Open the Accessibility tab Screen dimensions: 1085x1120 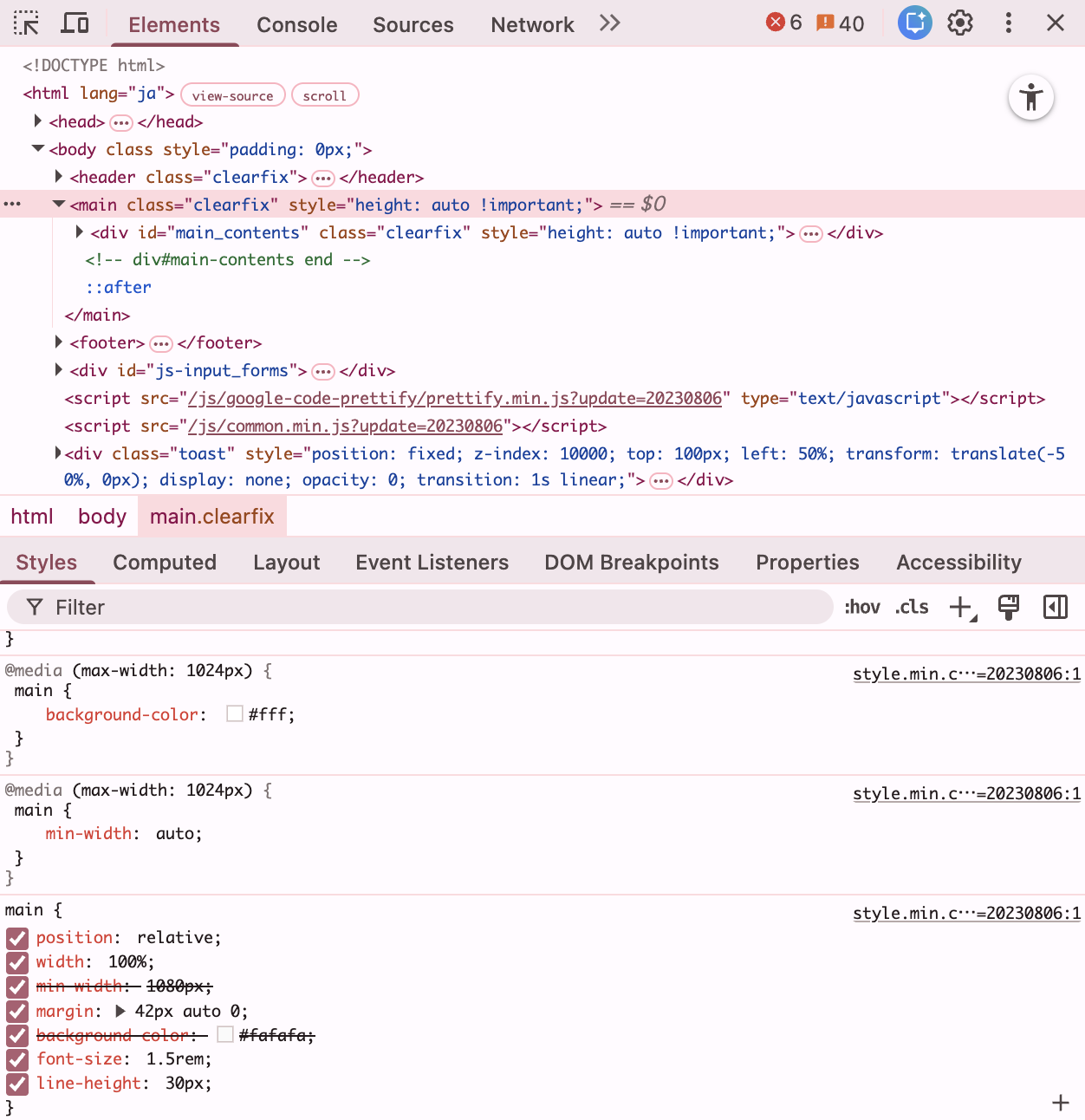[x=959, y=563]
